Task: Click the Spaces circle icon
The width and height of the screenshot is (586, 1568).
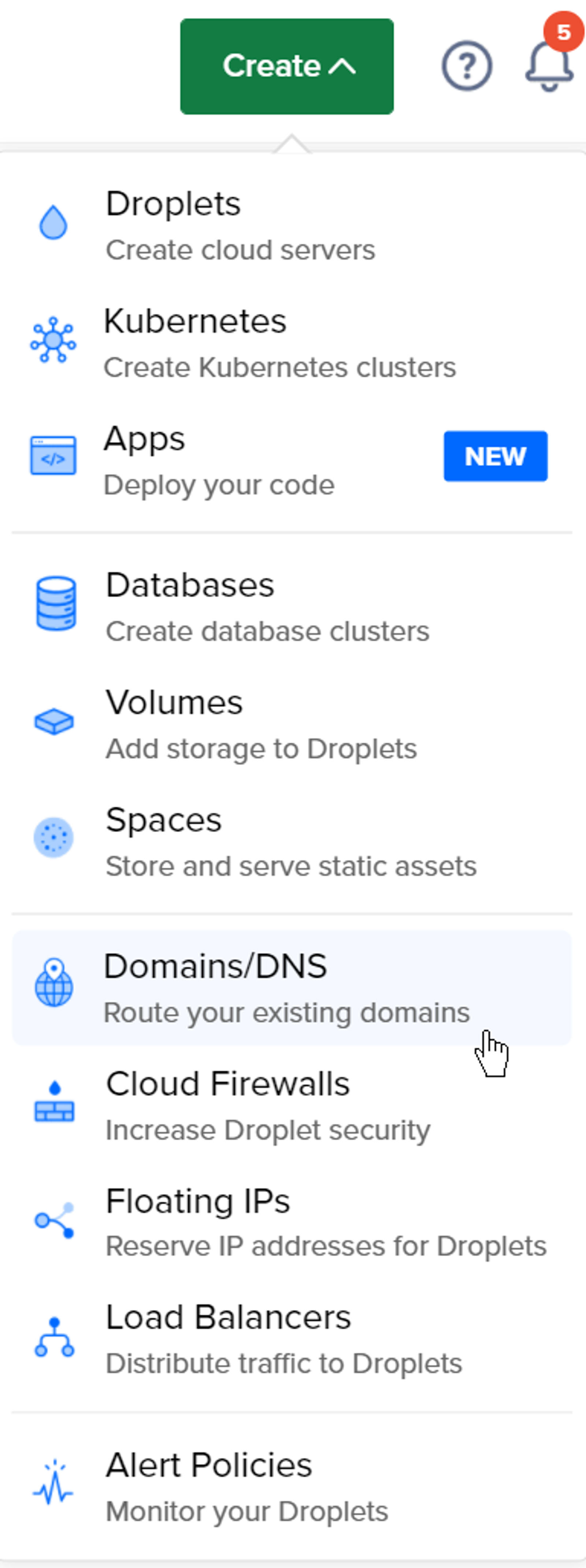Action: tap(53, 838)
